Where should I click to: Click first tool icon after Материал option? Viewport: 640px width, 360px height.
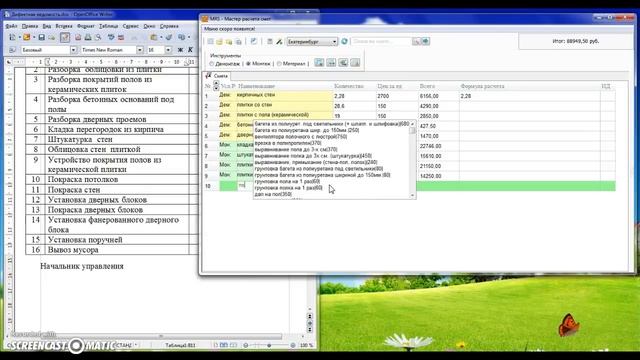[x=319, y=63]
